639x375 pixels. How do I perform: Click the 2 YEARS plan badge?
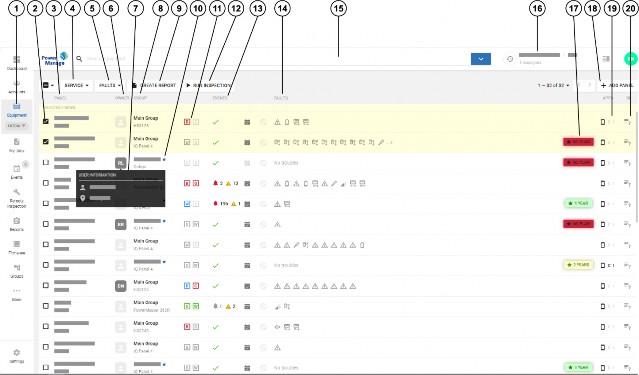pyautogui.click(x=578, y=265)
